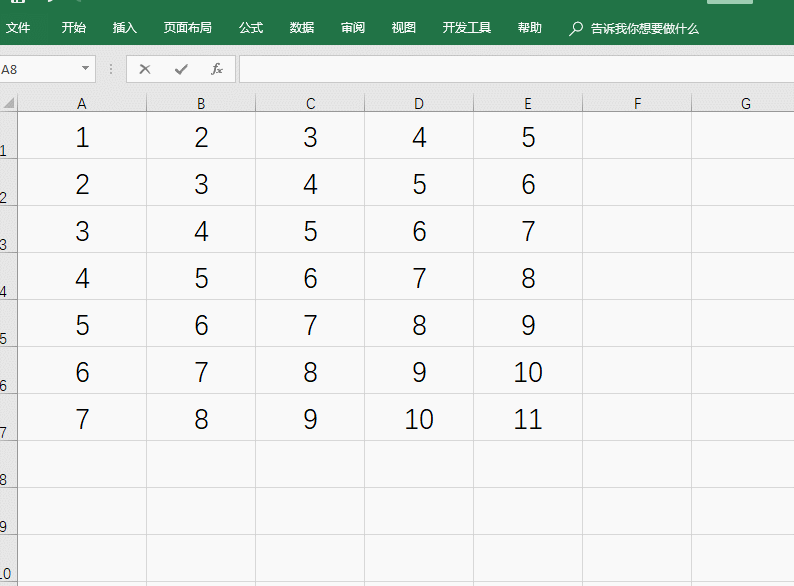Viewport: 794px width, 586px height.
Task: Select column C header
Action: click(310, 104)
